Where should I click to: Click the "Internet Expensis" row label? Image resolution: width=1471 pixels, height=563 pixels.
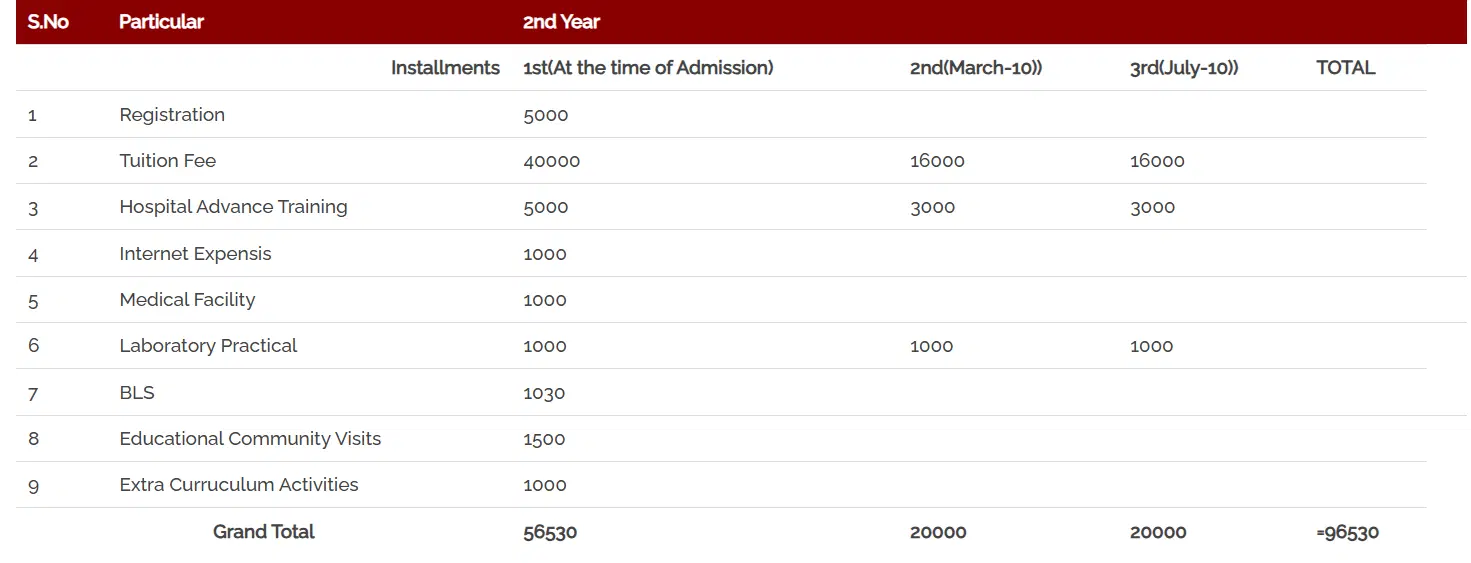[195, 254]
